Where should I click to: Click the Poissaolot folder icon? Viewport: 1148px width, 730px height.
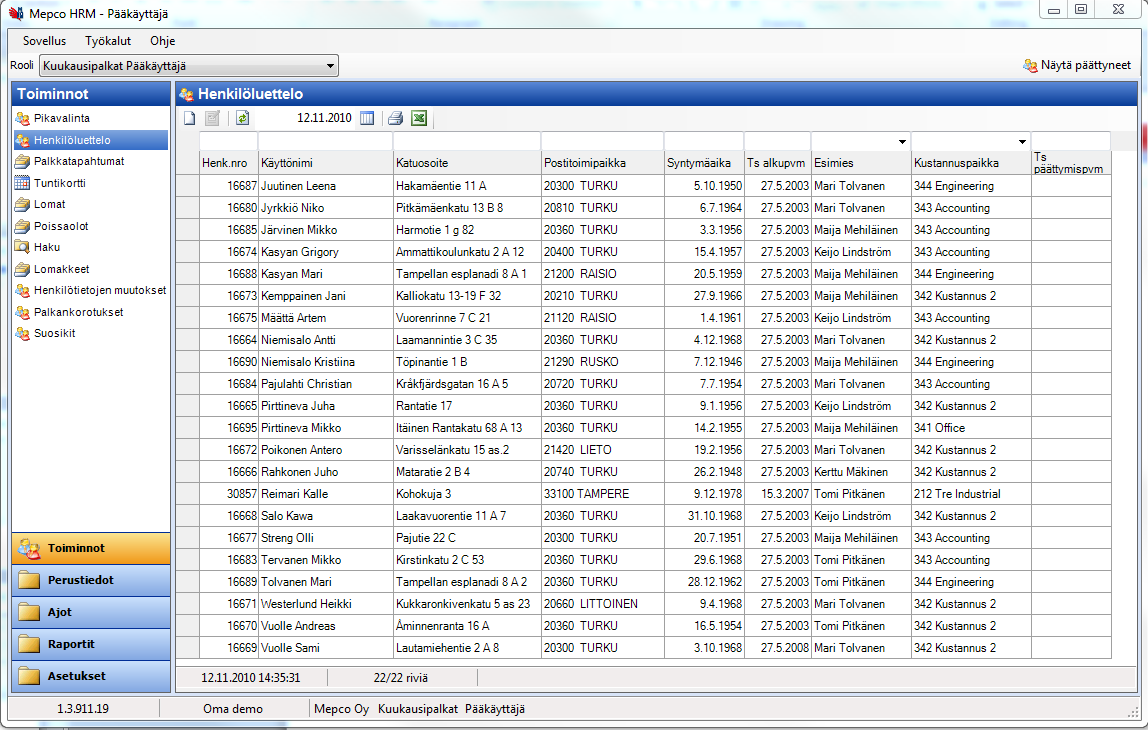coord(23,226)
